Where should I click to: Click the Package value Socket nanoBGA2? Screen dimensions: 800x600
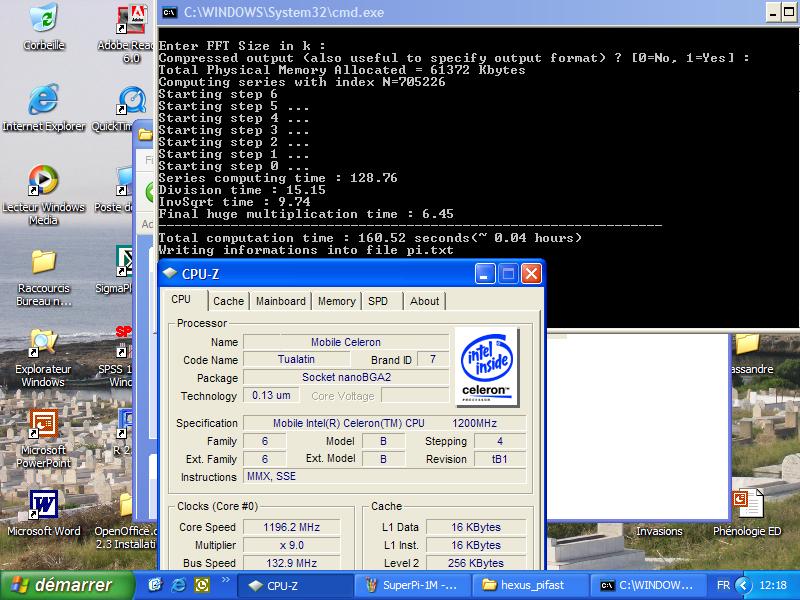(x=346, y=377)
